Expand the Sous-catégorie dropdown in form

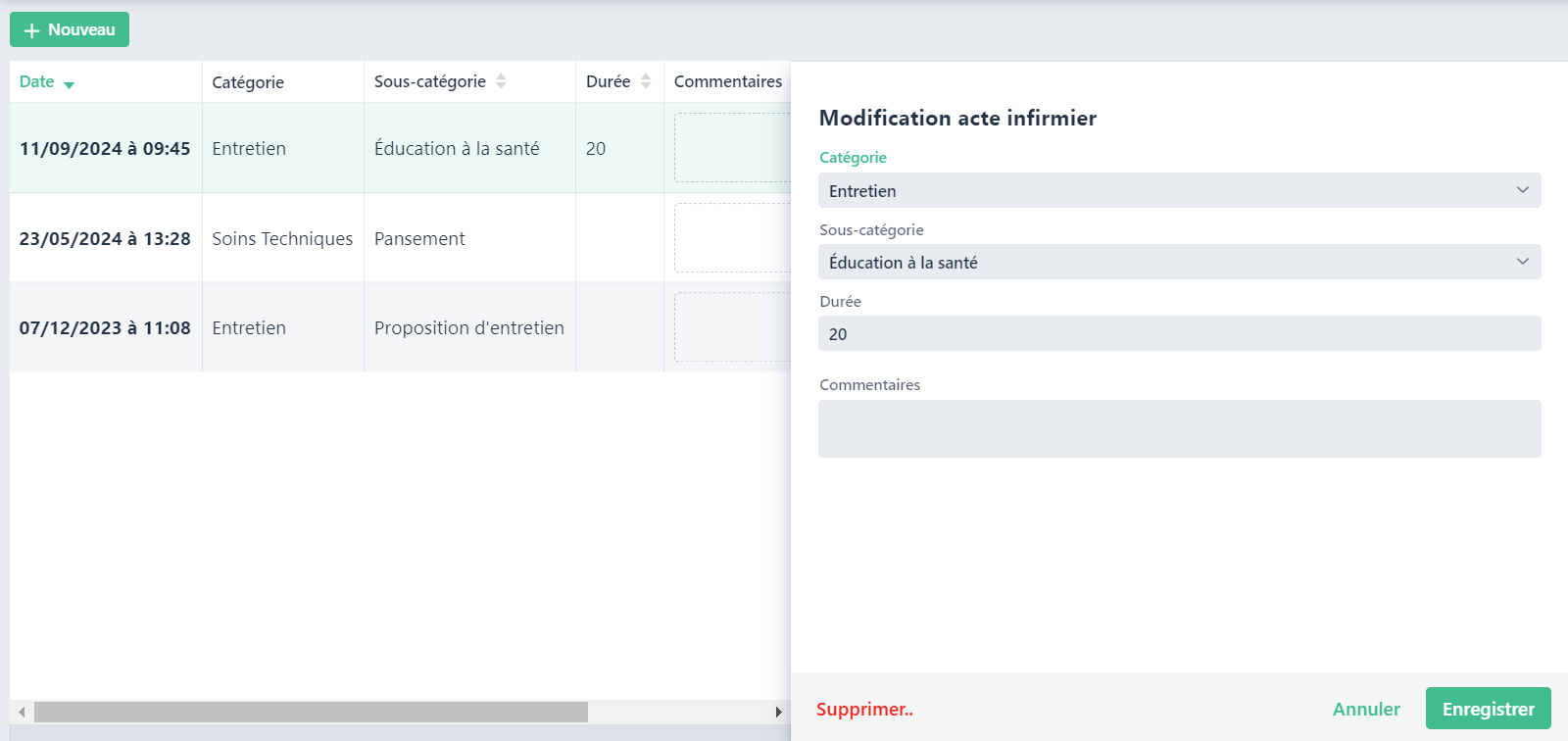pyautogui.click(x=1179, y=262)
